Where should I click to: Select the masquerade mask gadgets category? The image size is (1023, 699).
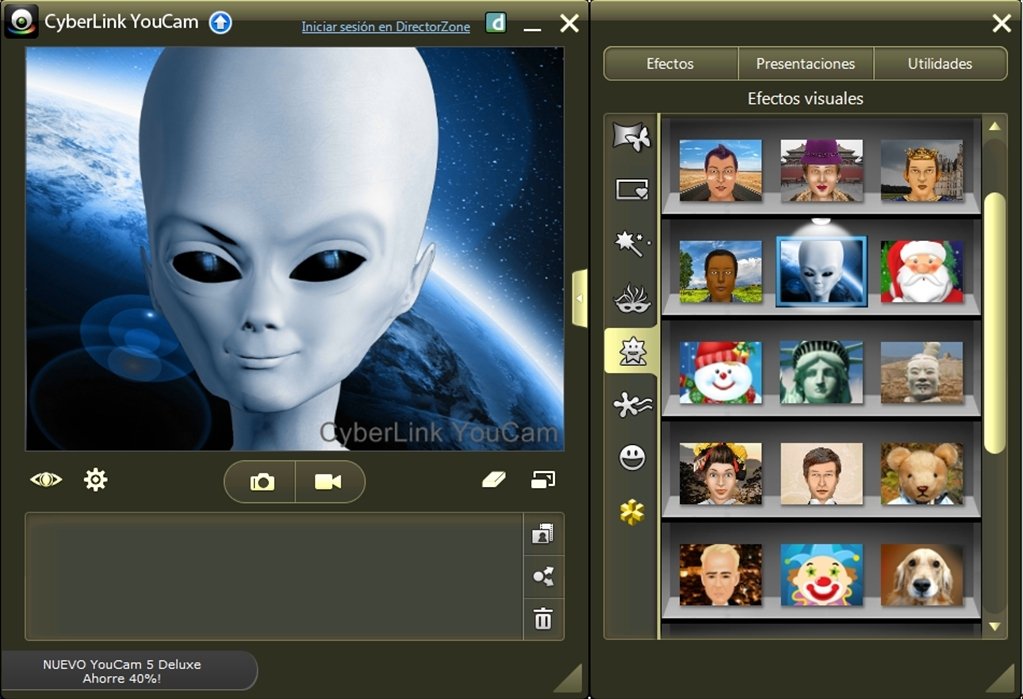(x=632, y=298)
